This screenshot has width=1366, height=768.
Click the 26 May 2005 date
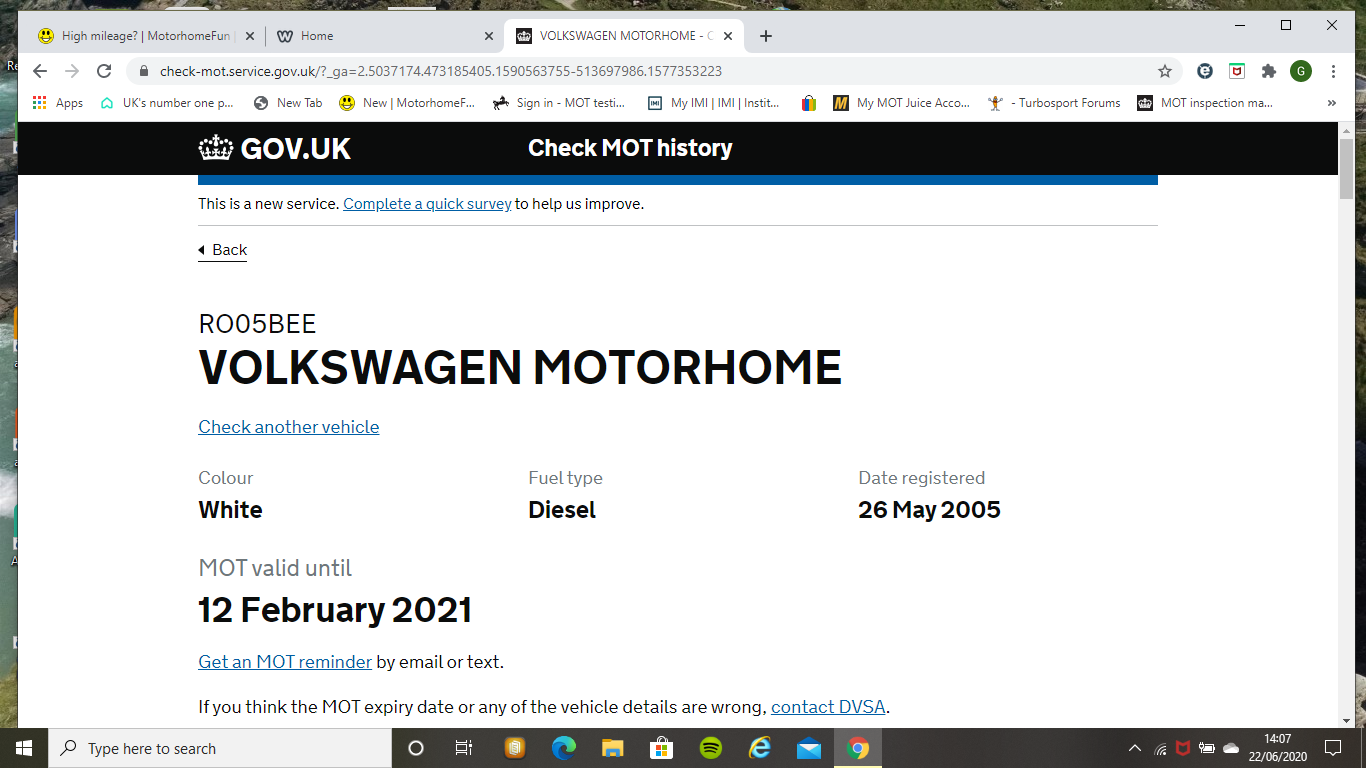[929, 510]
